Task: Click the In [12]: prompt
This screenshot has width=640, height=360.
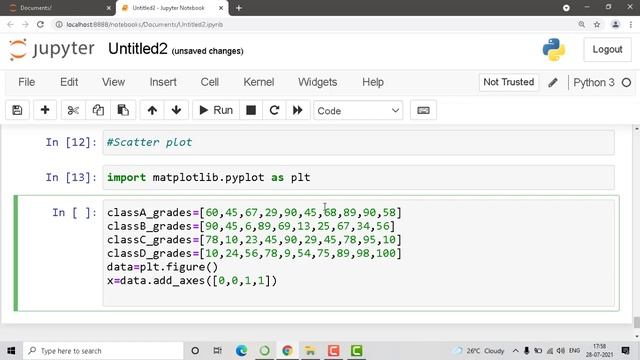Action: coord(71,142)
